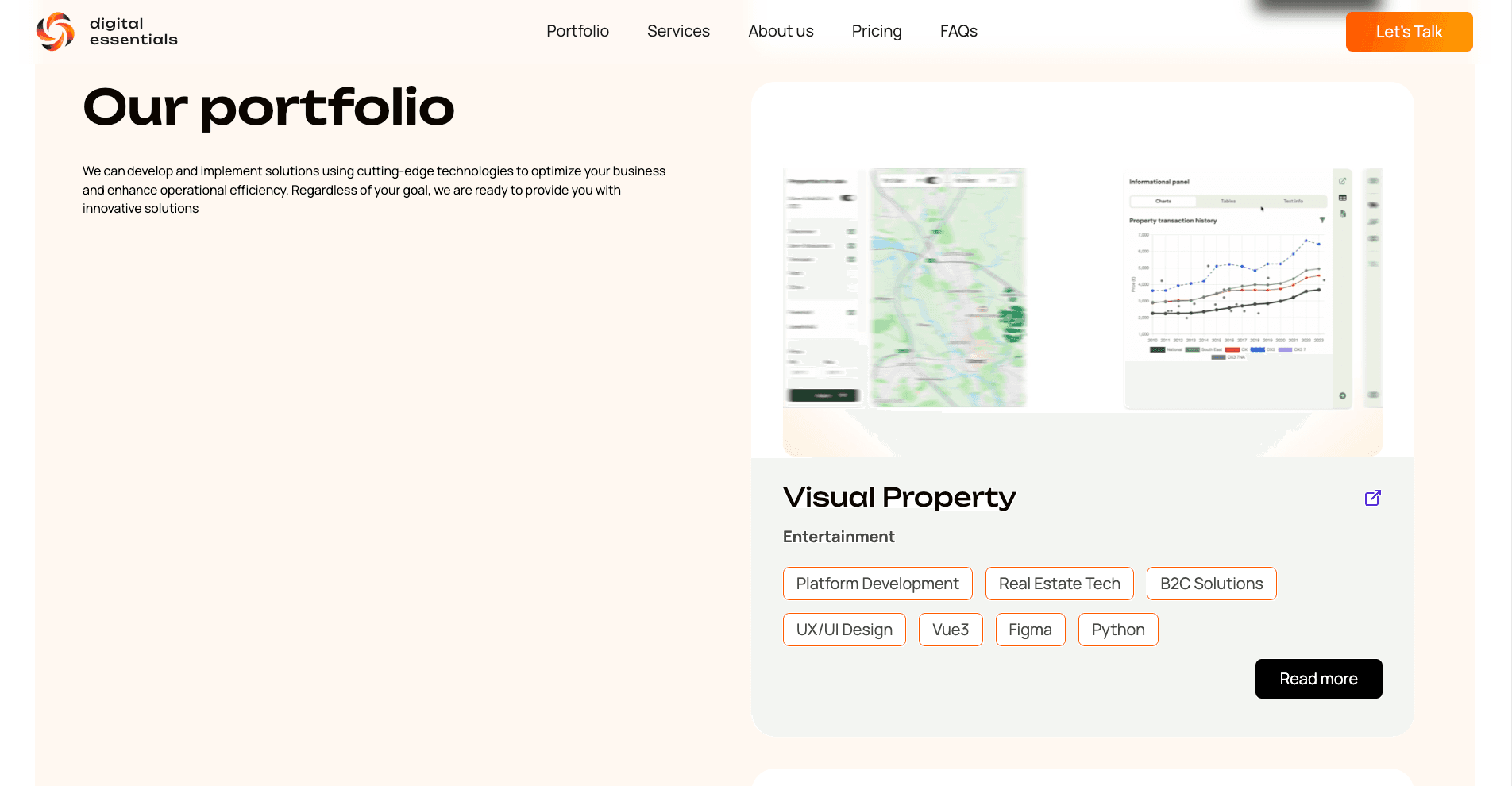
Task: Choose the Figma tag
Action: (x=1030, y=630)
